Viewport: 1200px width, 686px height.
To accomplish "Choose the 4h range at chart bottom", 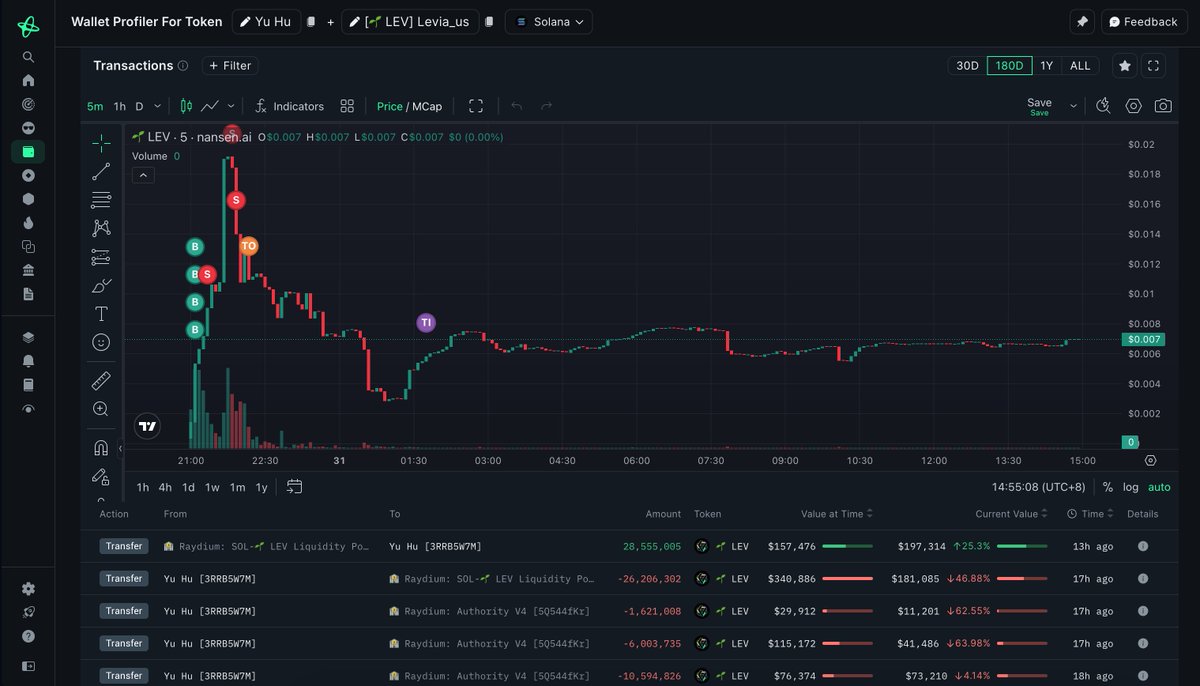I will pyautogui.click(x=165, y=487).
